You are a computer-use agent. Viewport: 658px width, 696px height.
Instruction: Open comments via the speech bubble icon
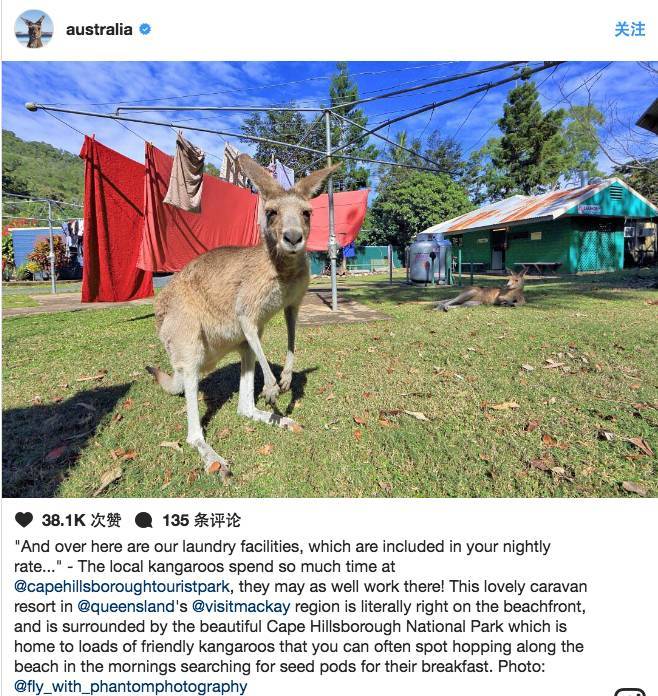(143, 520)
